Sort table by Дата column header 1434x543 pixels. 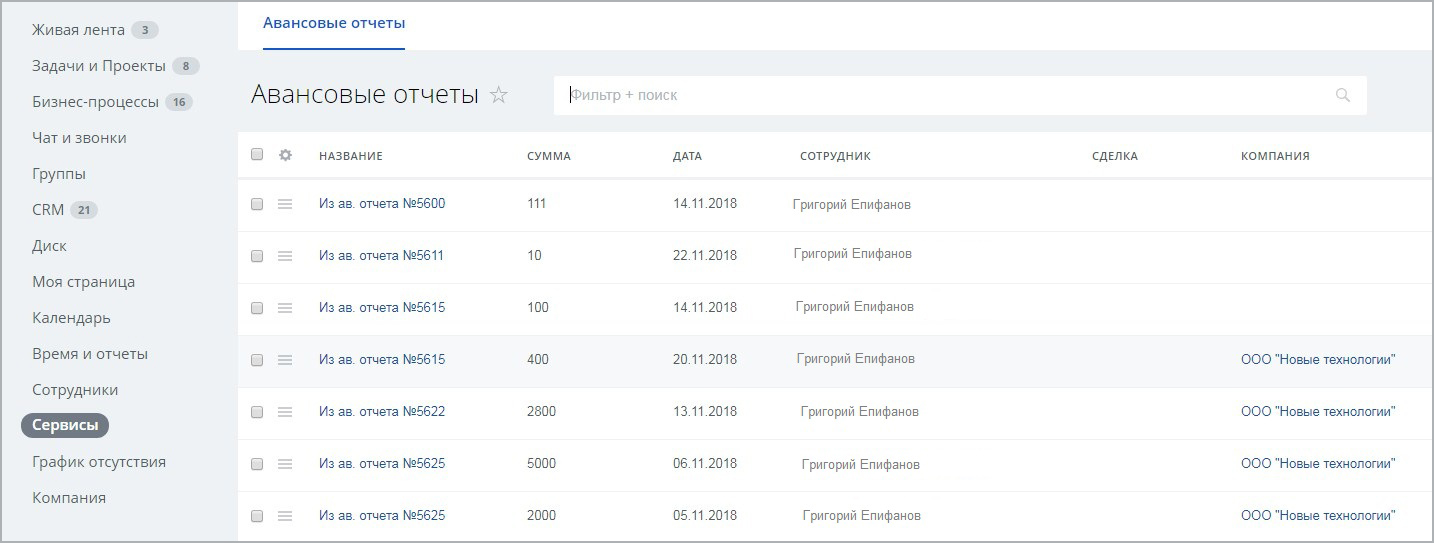click(x=687, y=156)
